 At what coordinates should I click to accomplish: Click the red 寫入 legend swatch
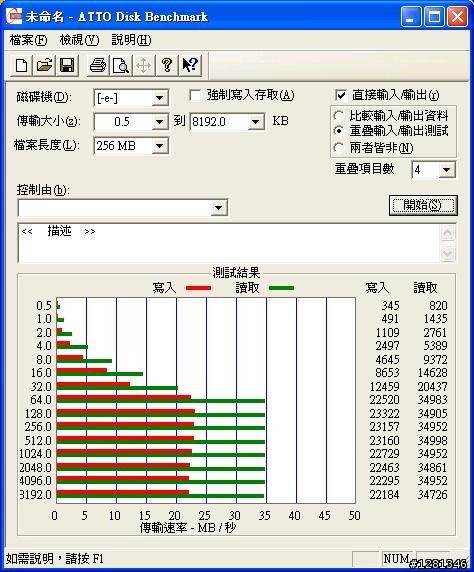point(198,288)
